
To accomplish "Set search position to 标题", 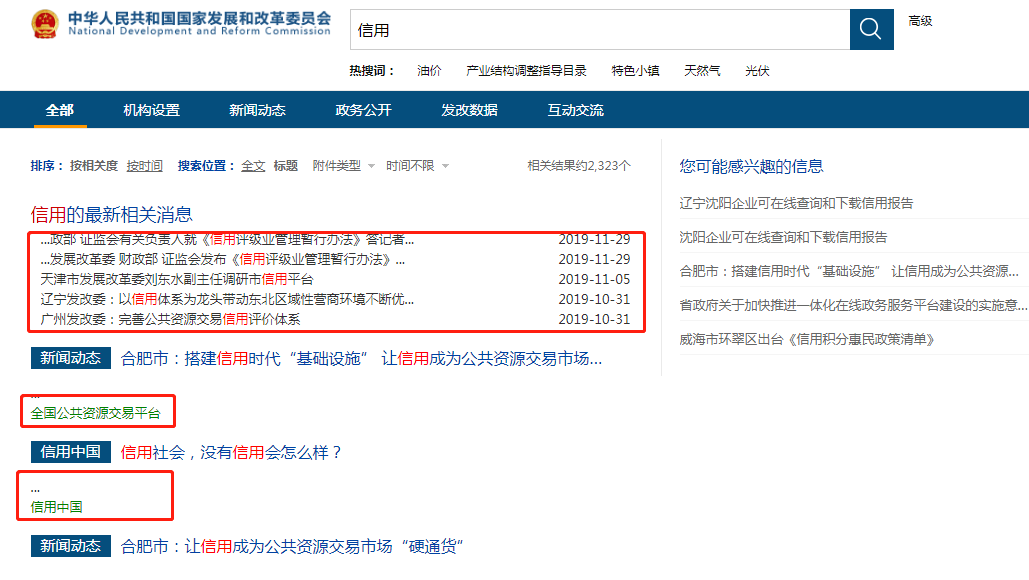I will pos(285,166).
